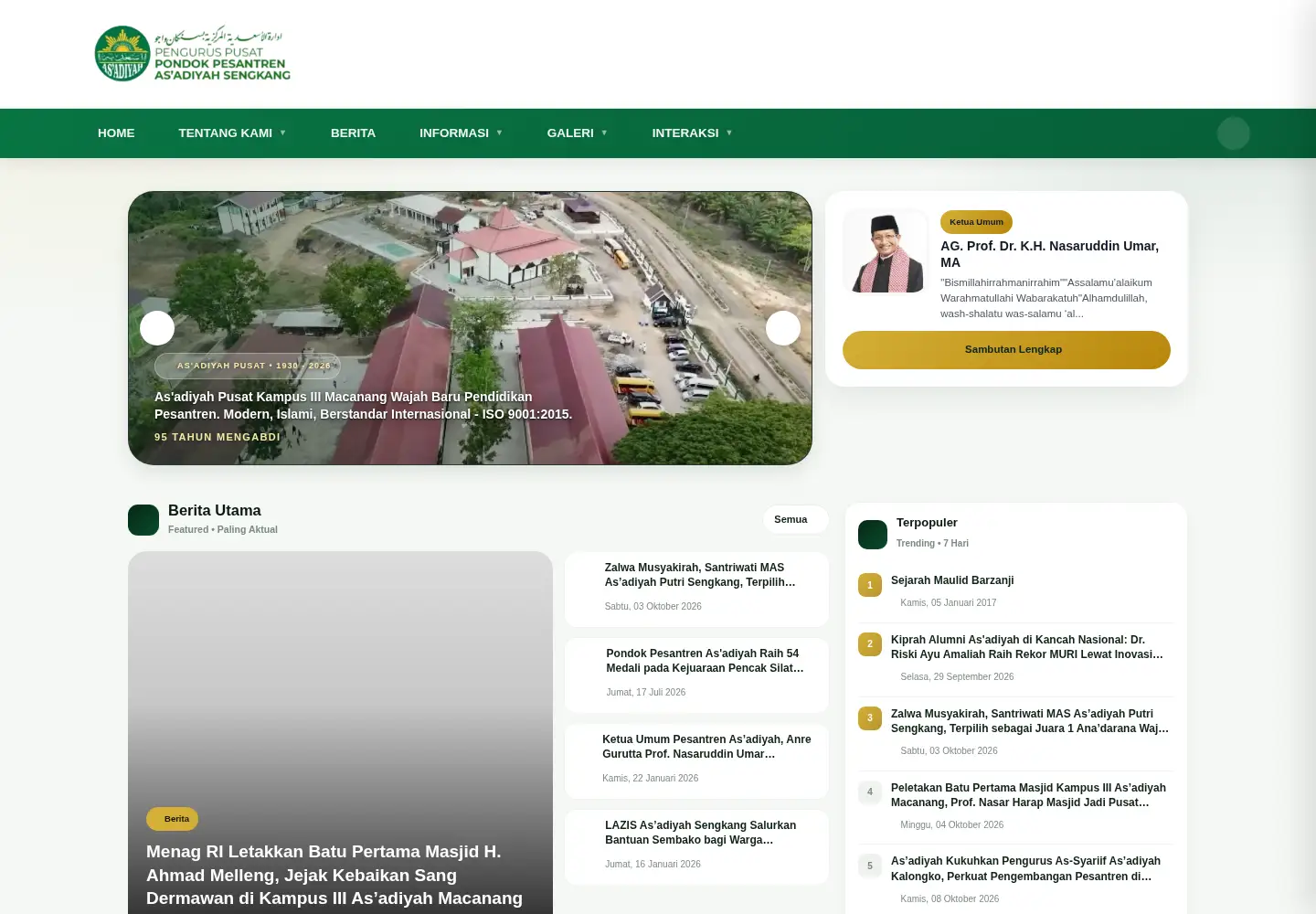Click the round button at the navigation bar's right end

(1233, 133)
